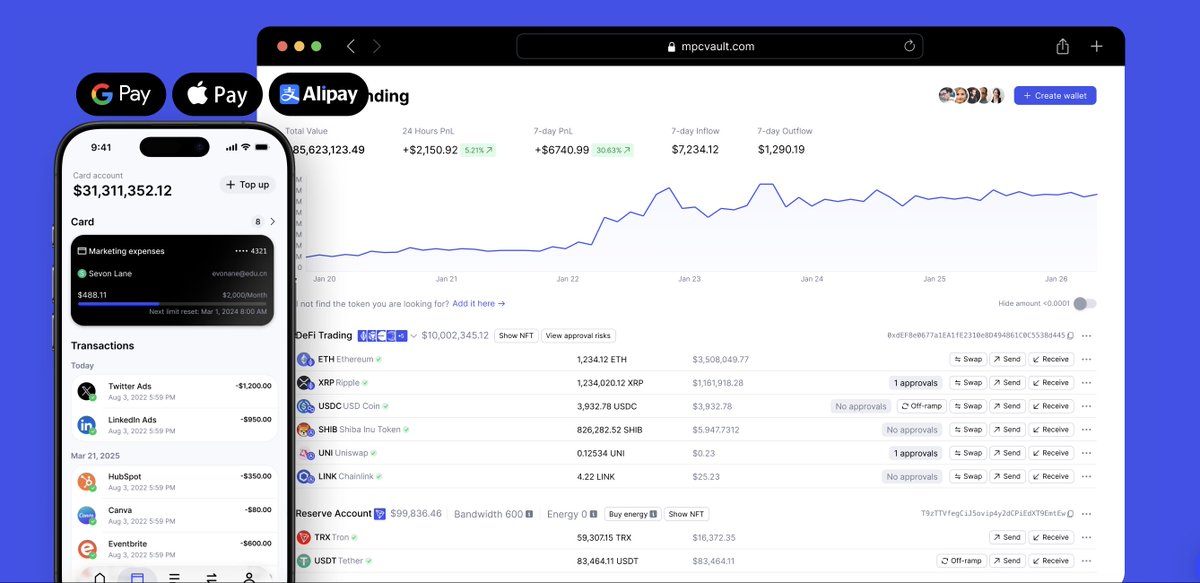Reload the mpcvault.com page
This screenshot has height=583, width=1200.
909,46
